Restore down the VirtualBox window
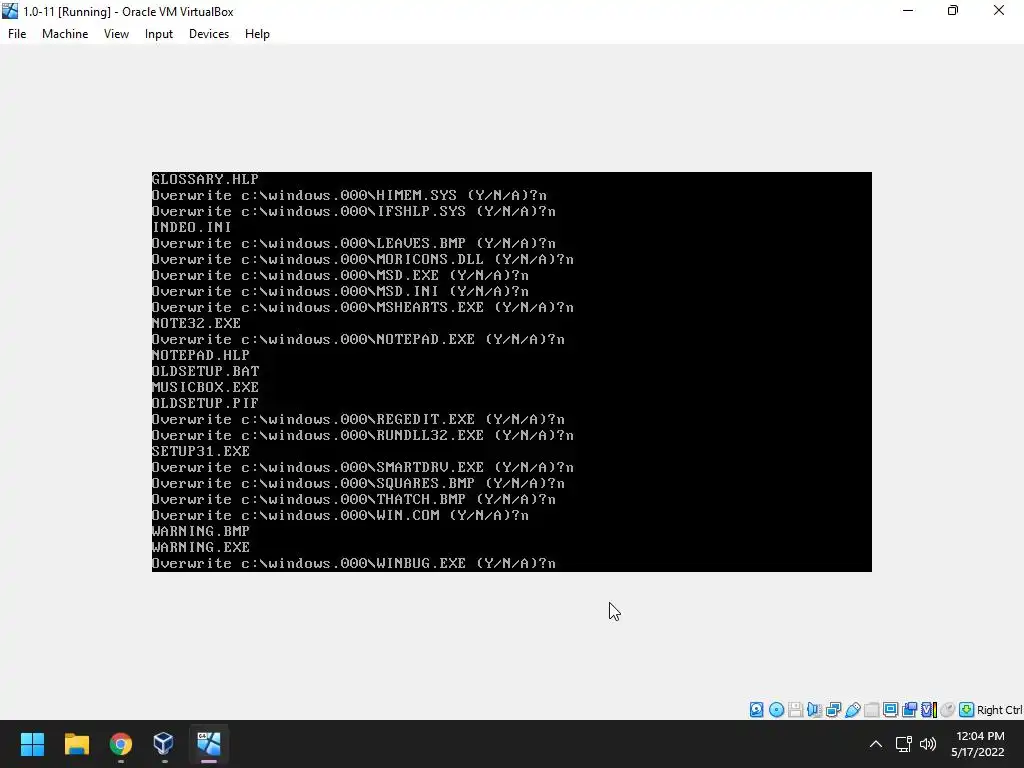Image resolution: width=1024 pixels, height=768 pixels. pos(953,10)
